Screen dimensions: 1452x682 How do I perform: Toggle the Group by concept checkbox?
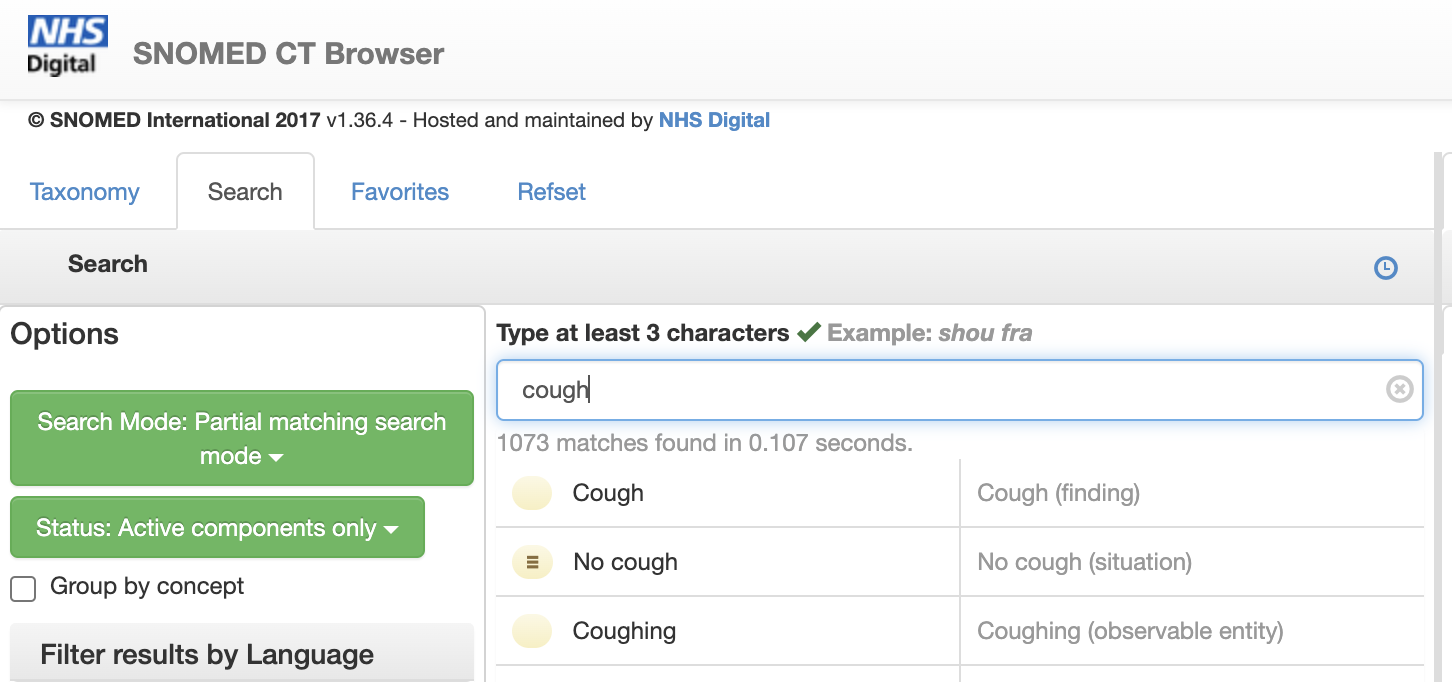point(23,588)
